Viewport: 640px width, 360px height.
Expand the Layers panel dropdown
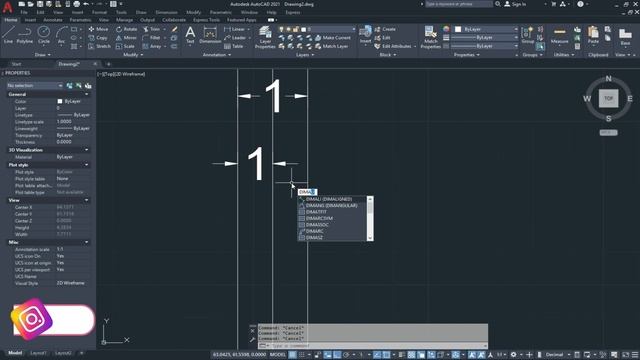pyautogui.click(x=305, y=55)
